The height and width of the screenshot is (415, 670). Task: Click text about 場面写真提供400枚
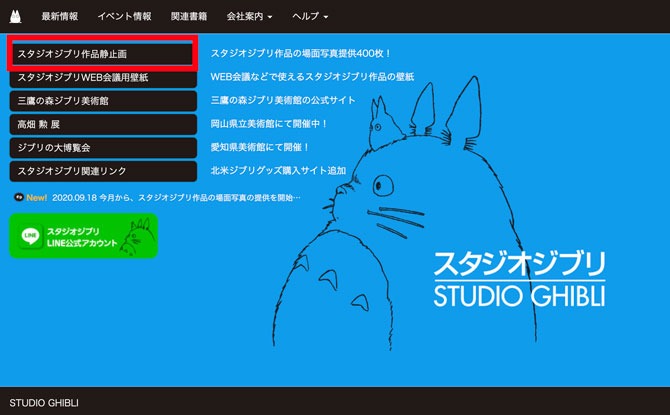(301, 53)
